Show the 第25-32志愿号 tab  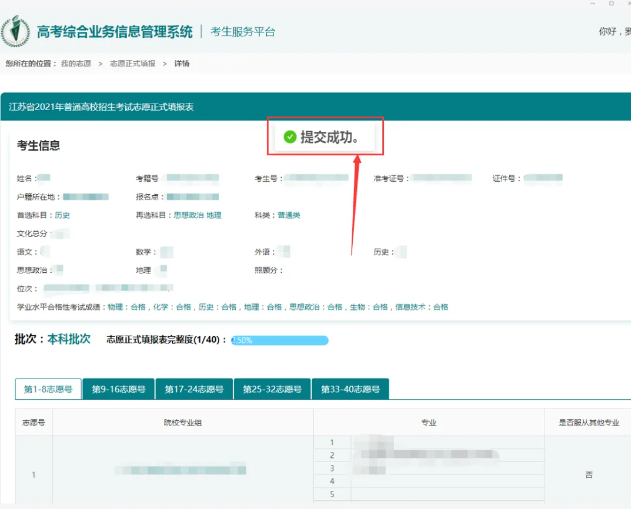(271, 389)
